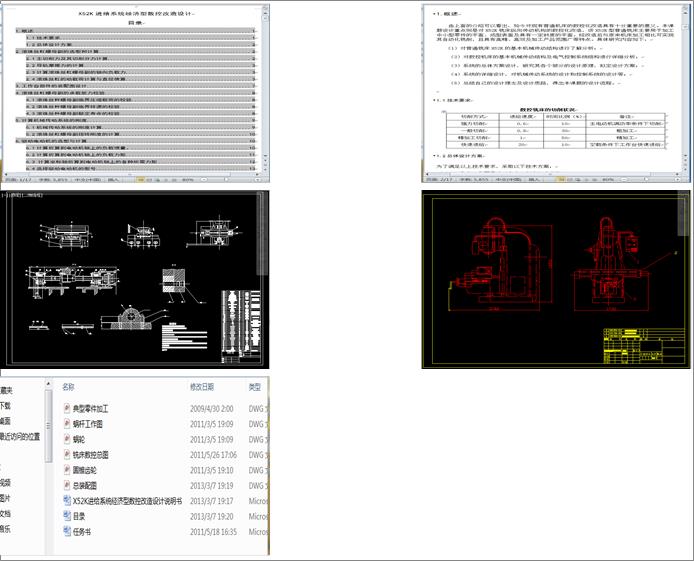Open 最近访问的位置 in explorer sidebar
The height and width of the screenshot is (561, 694).
tap(20, 437)
